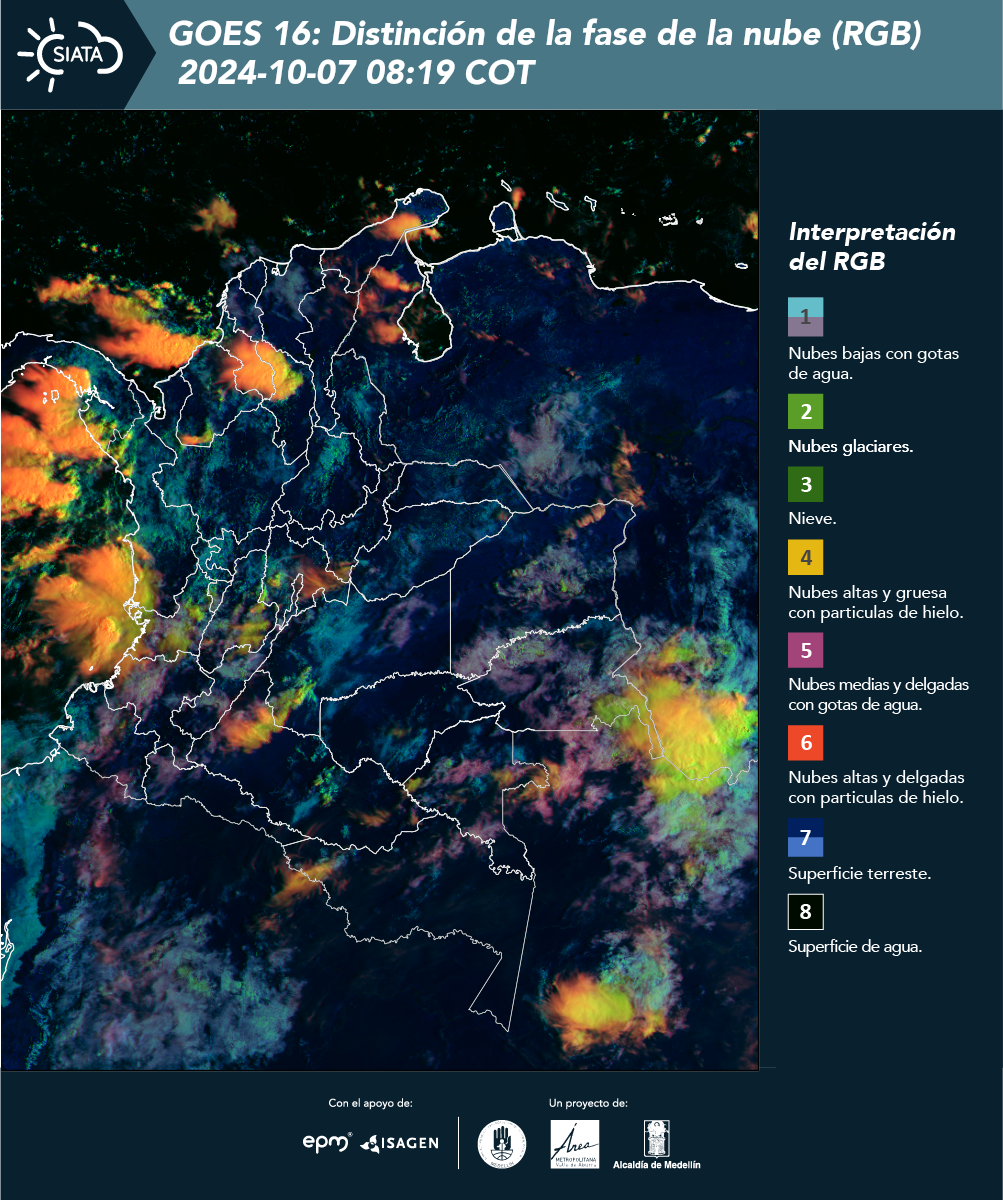Open the GOES 16 satellite map image
Image resolution: width=1003 pixels, height=1200 pixels.
(x=380, y=590)
